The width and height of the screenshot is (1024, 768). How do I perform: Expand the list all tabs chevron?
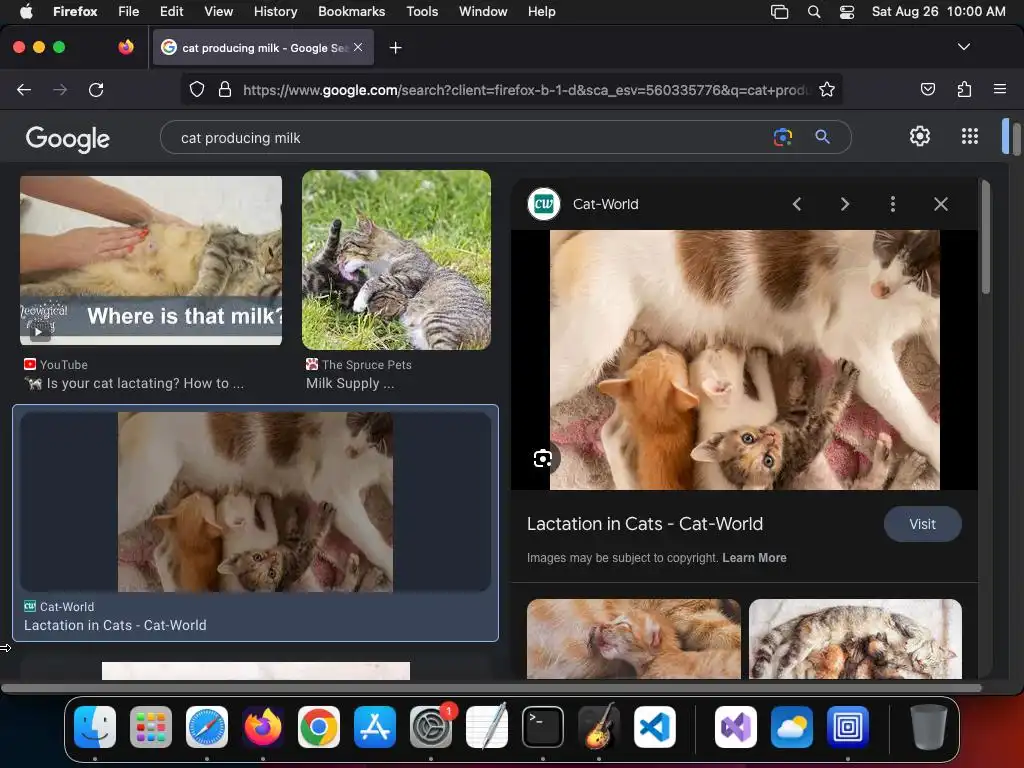point(963,47)
